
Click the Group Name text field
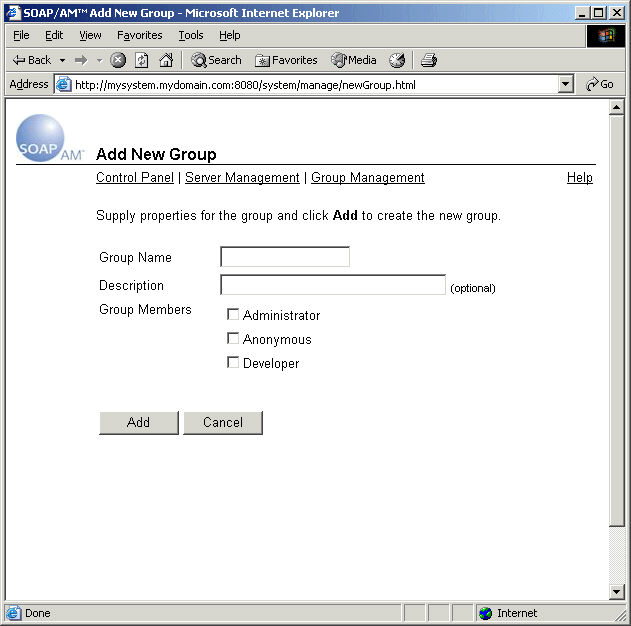(285, 258)
